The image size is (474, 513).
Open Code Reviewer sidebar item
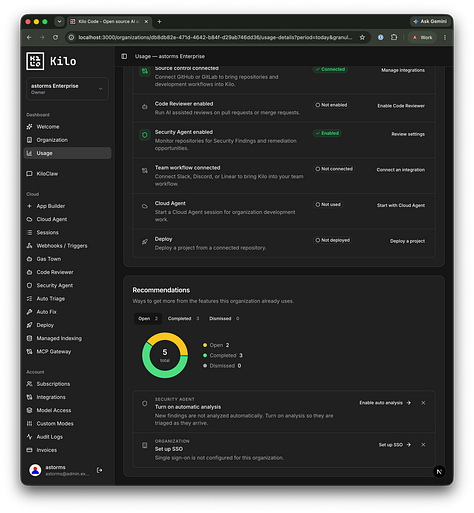[67, 272]
